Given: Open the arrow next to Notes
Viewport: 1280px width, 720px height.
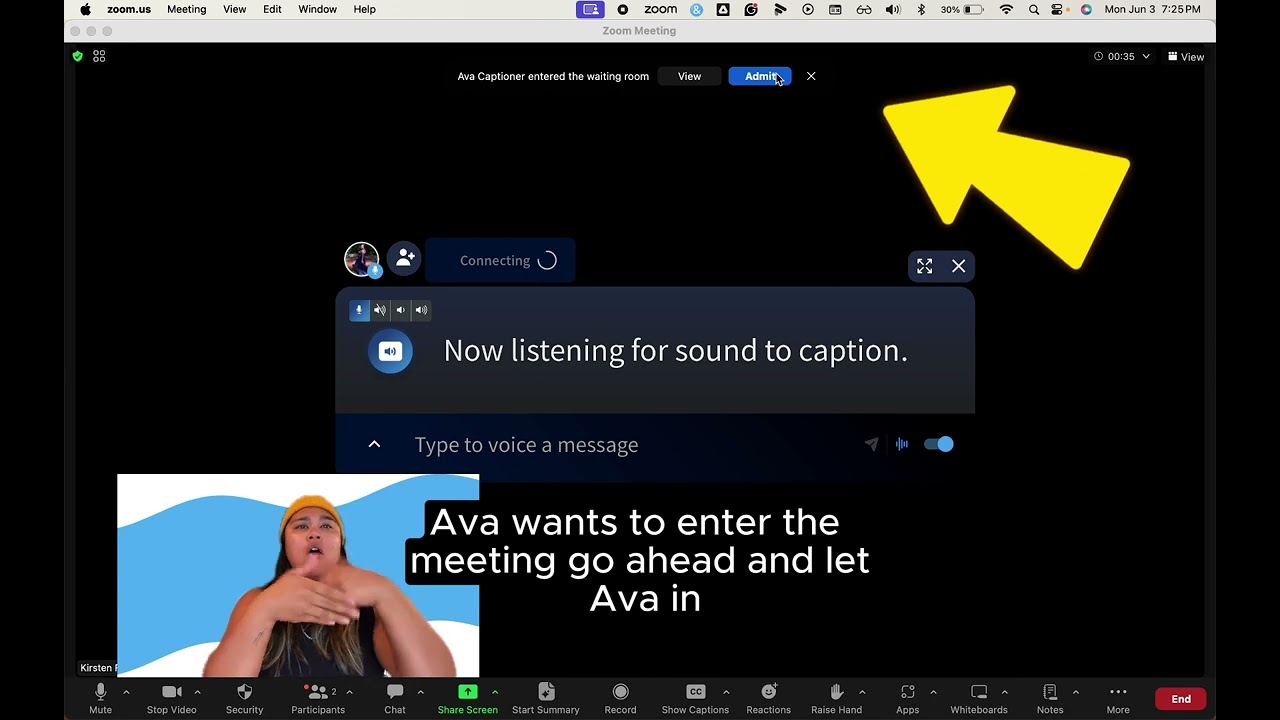Looking at the screenshot, I should pyautogui.click(x=1076, y=692).
